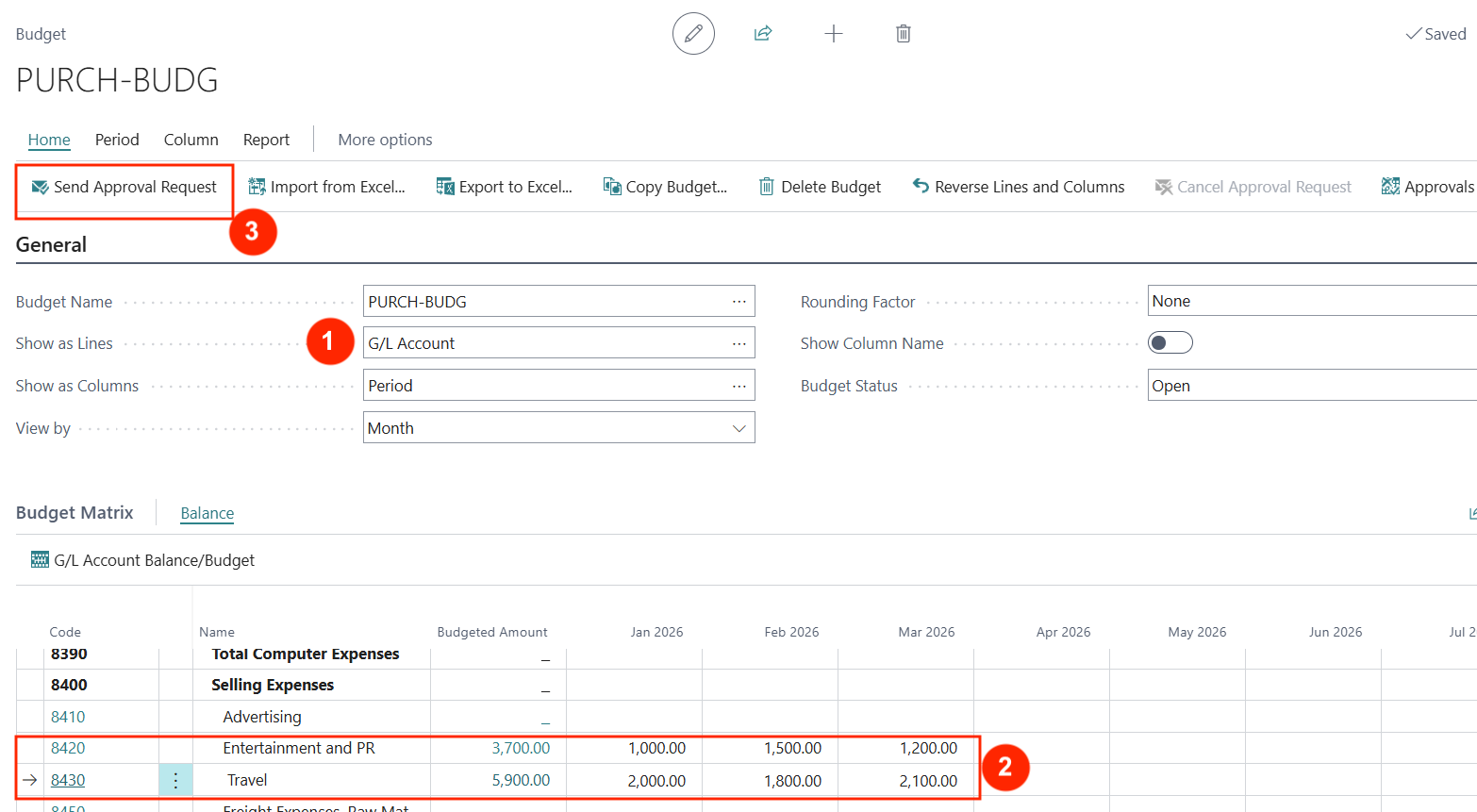This screenshot has width=1477, height=812.
Task: Click the trash can delete icon
Action: click(x=903, y=34)
